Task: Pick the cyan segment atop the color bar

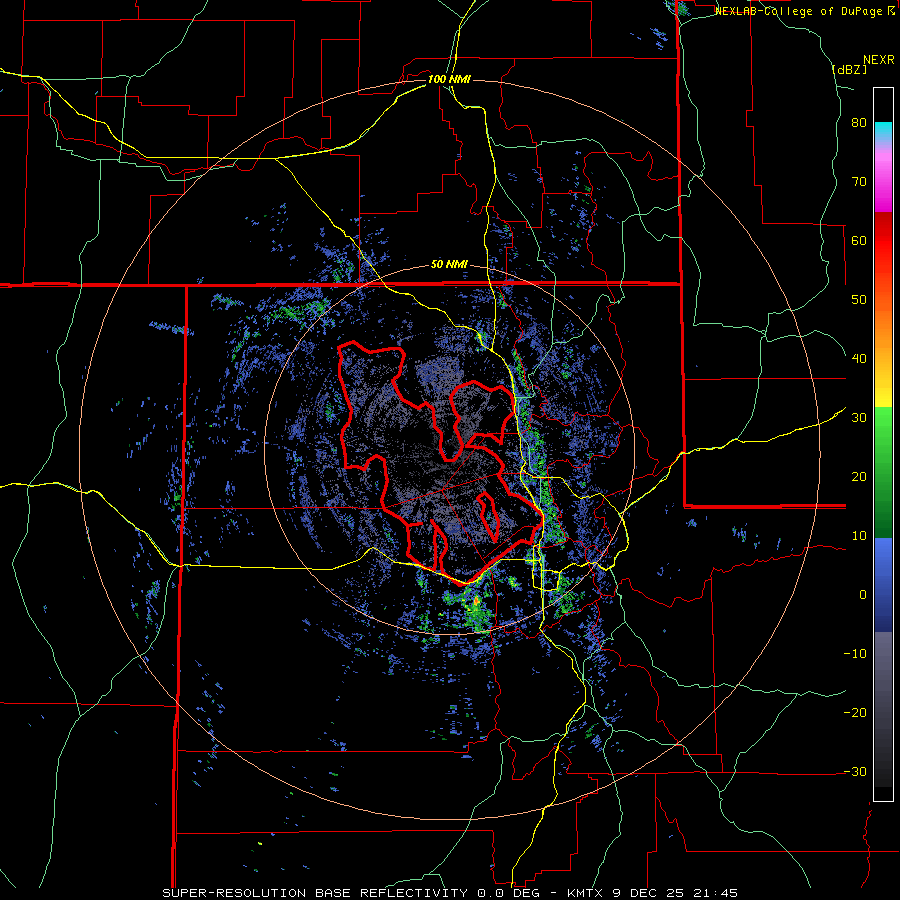Action: [x=883, y=130]
